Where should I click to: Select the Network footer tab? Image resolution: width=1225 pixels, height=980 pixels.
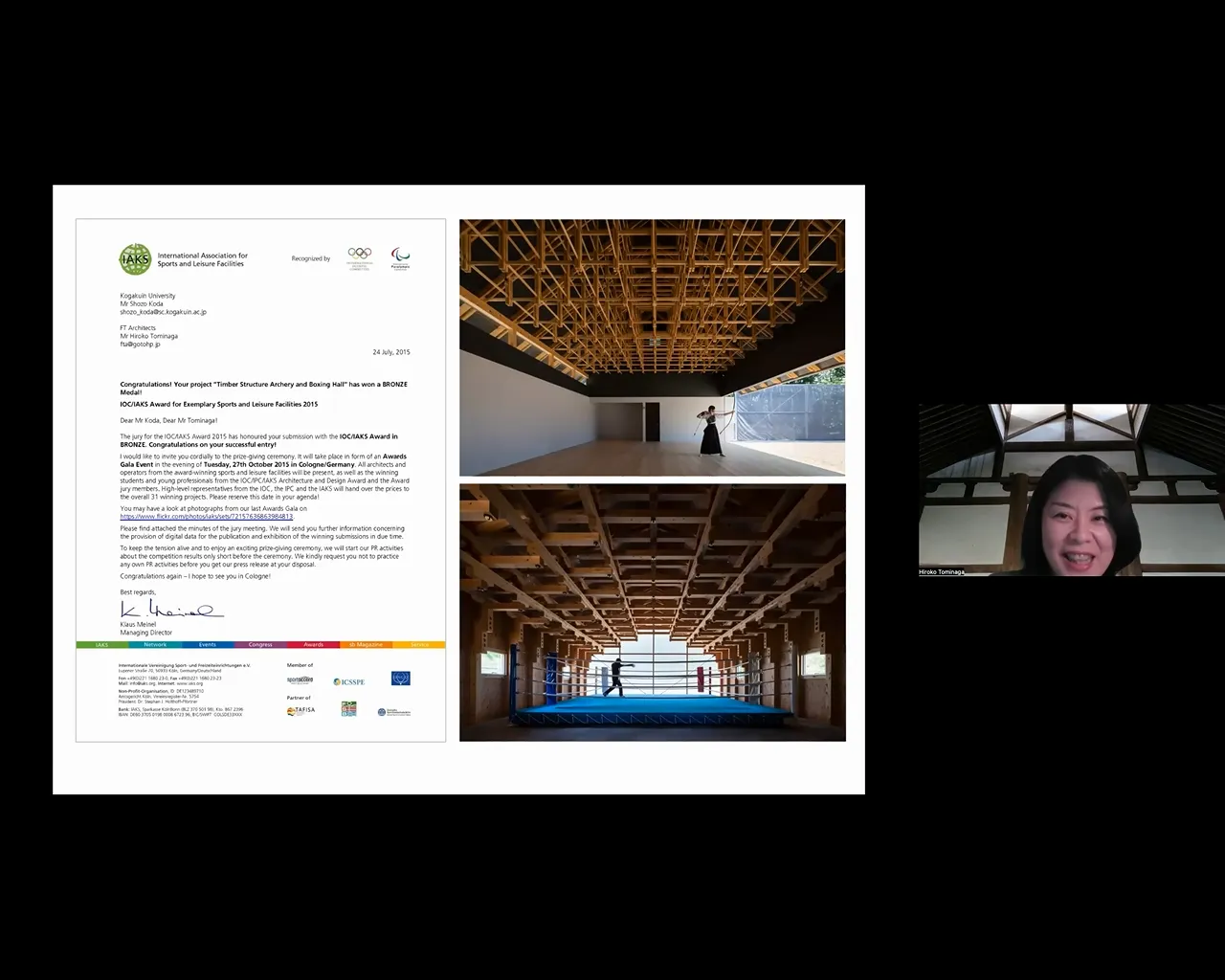pos(155,645)
